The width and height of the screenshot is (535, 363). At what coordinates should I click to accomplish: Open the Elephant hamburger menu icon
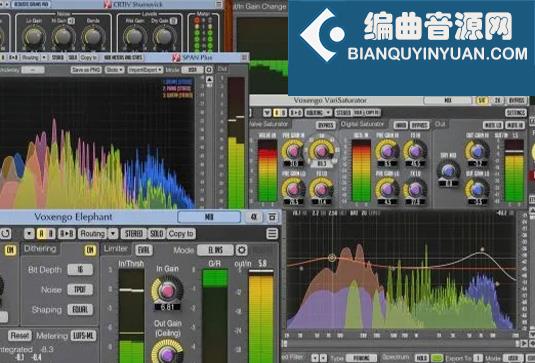pyautogui.click(x=272, y=234)
